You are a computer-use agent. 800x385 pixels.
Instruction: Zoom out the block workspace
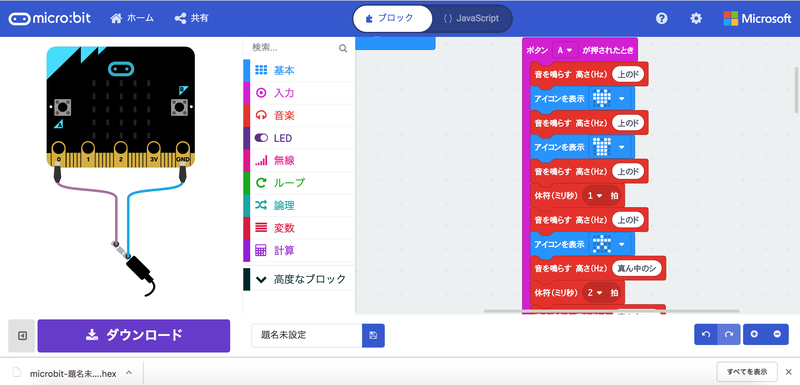[778, 335]
